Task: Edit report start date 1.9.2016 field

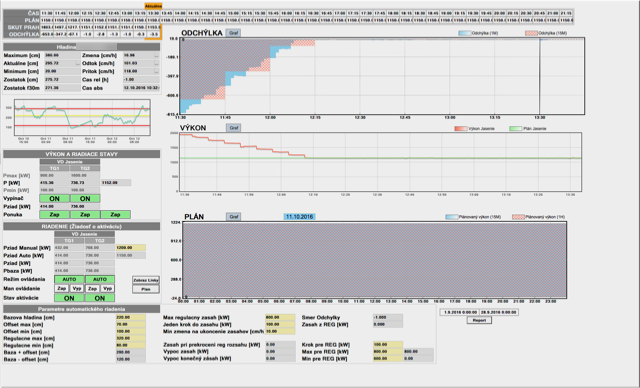Action: point(460,312)
